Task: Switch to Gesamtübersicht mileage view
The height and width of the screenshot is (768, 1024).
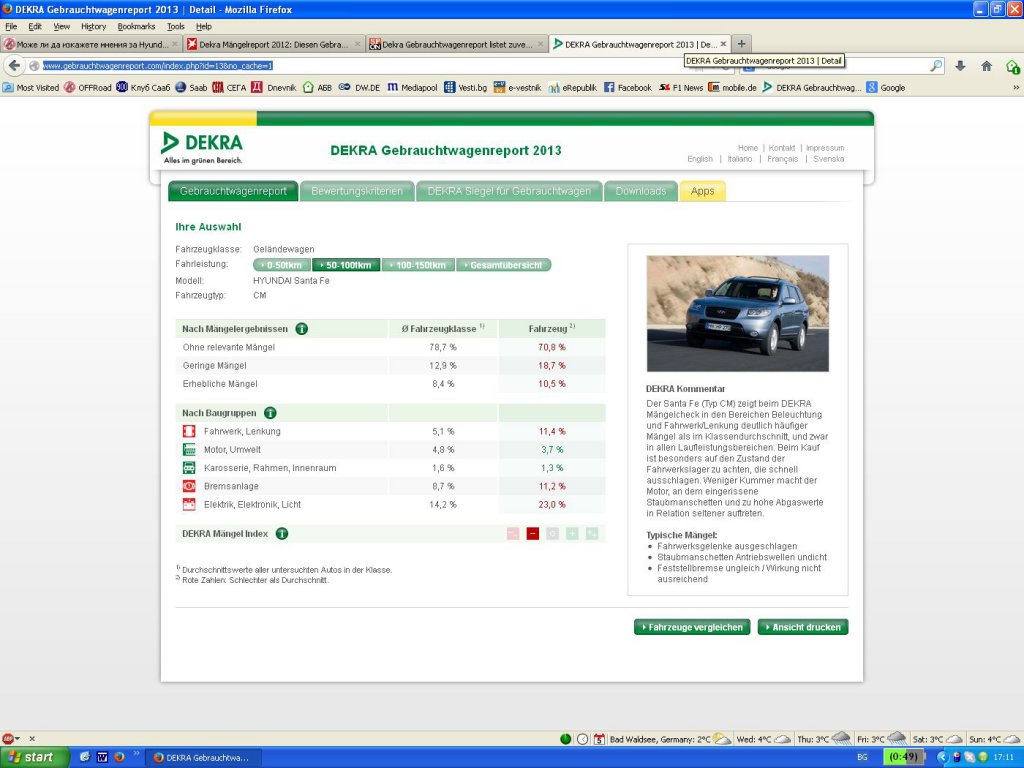Action: tap(503, 265)
